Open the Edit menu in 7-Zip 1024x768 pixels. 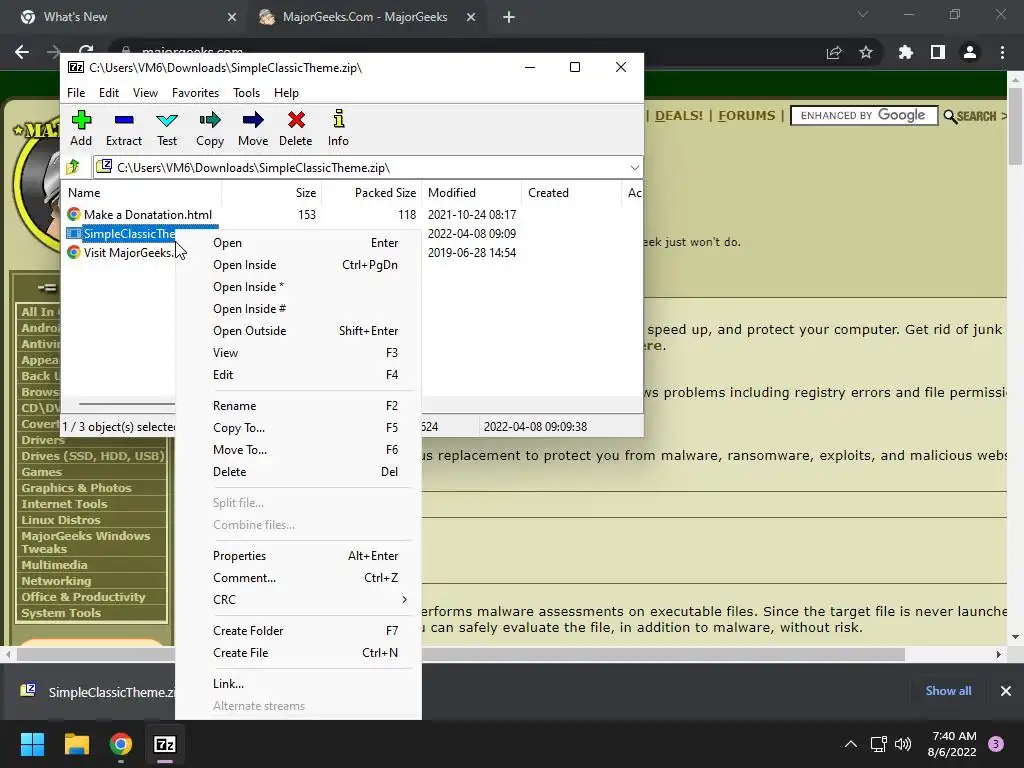(x=108, y=93)
